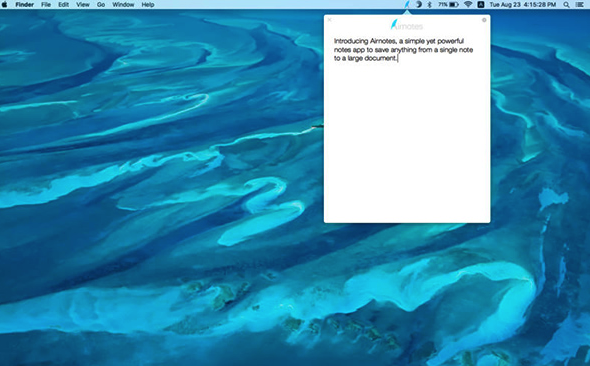Click the crescent moon menu bar icon

418,5
